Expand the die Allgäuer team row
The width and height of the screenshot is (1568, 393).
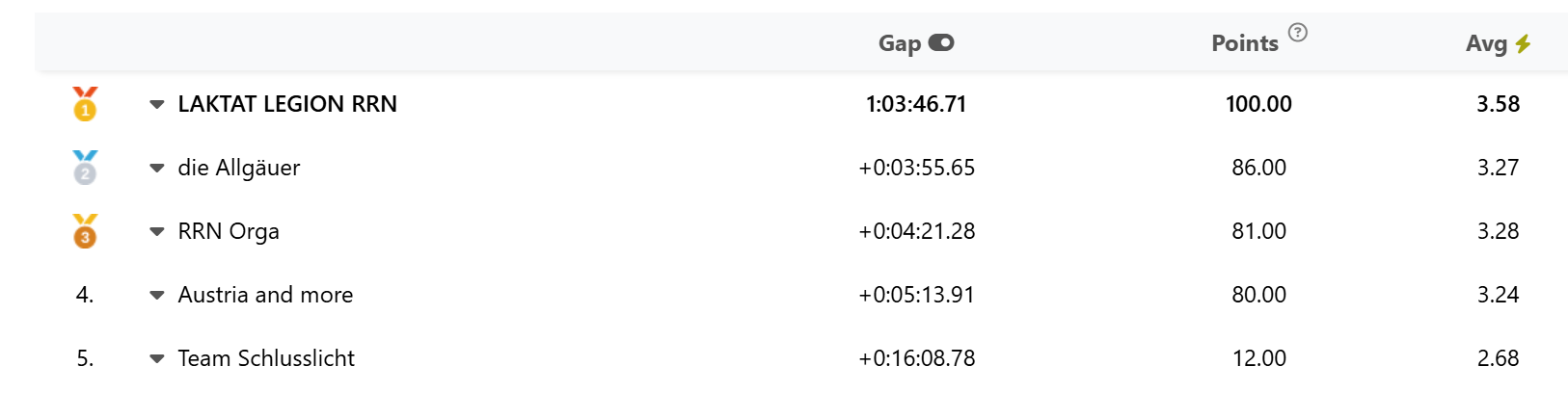[157, 168]
